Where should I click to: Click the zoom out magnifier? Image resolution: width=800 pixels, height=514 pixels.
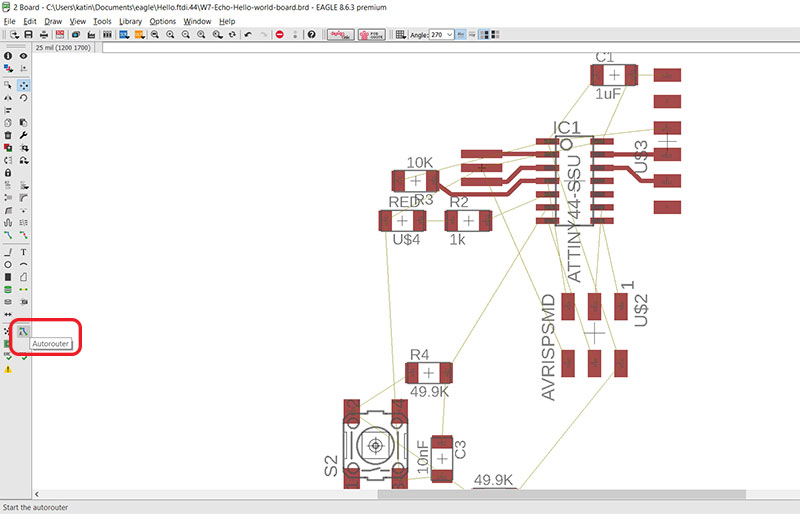pos(186,35)
